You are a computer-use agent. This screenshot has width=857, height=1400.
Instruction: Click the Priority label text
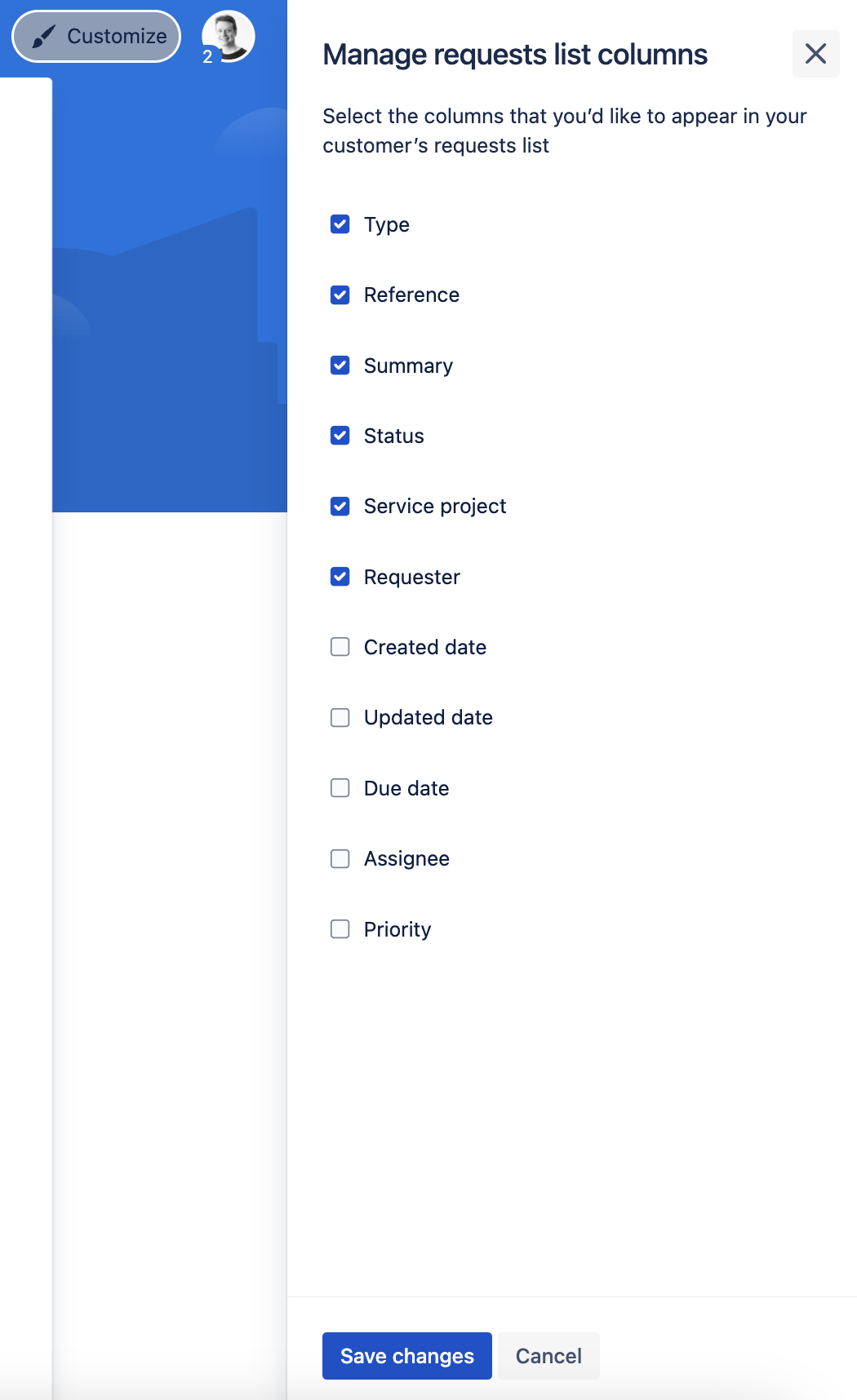click(397, 928)
